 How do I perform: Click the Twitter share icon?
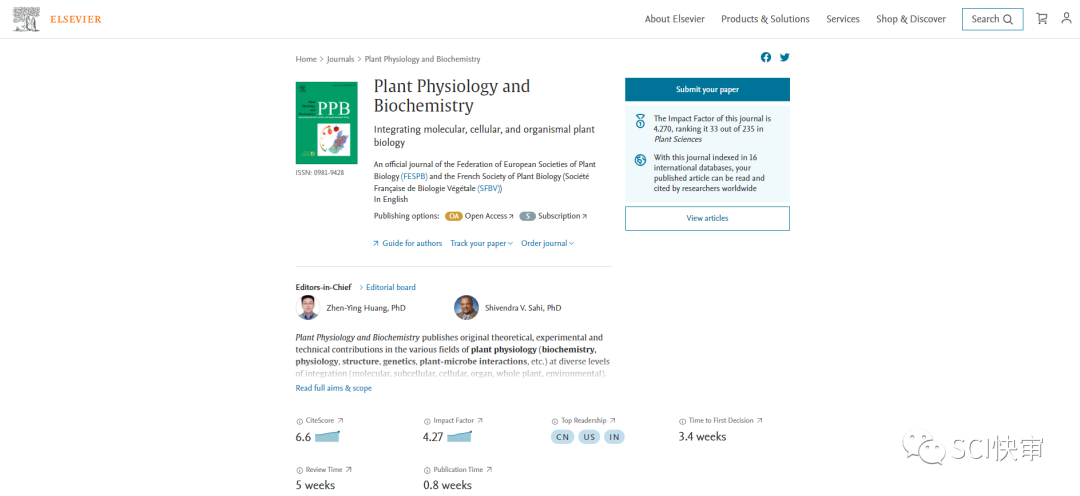tap(785, 57)
